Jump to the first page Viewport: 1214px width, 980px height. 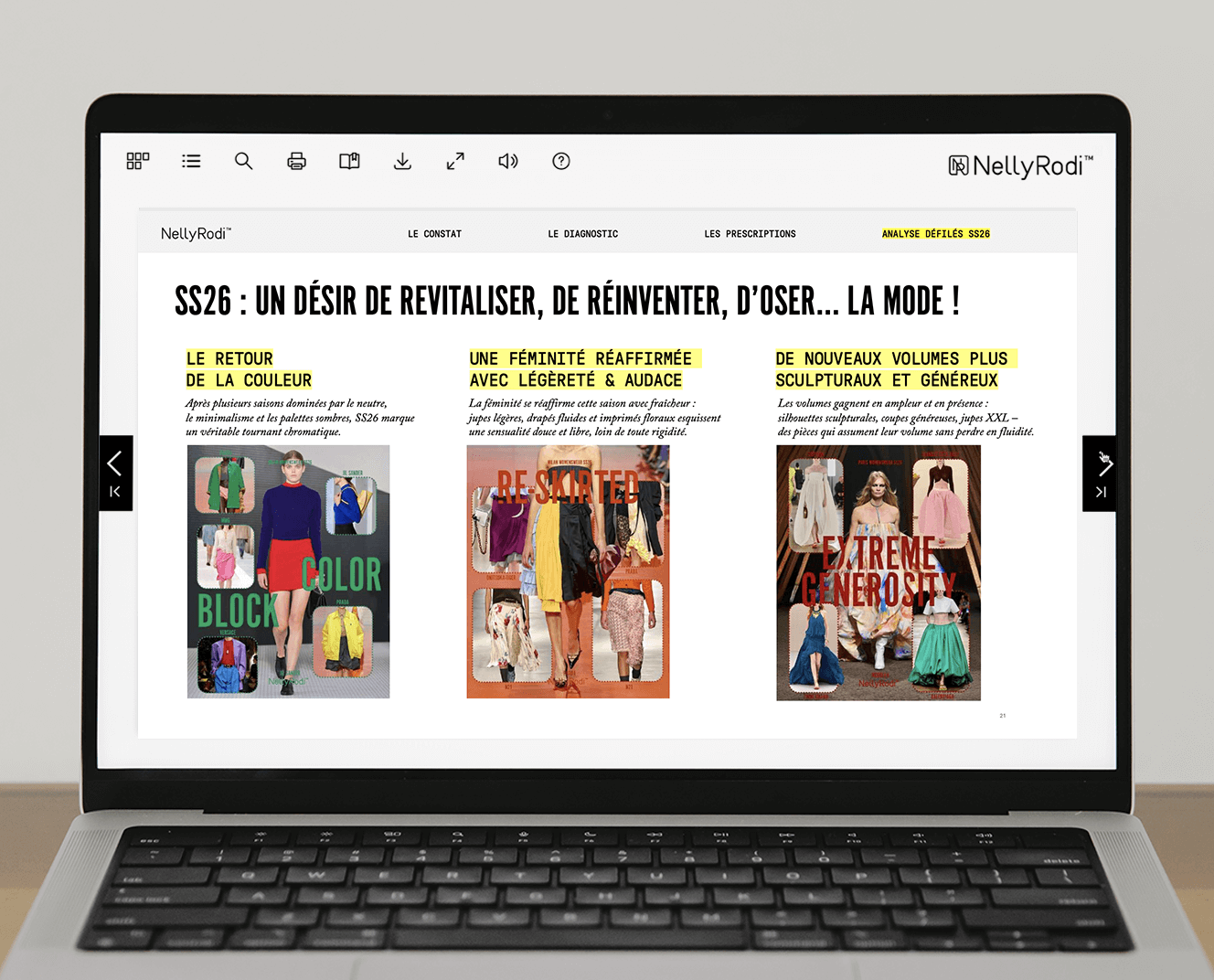coord(115,493)
